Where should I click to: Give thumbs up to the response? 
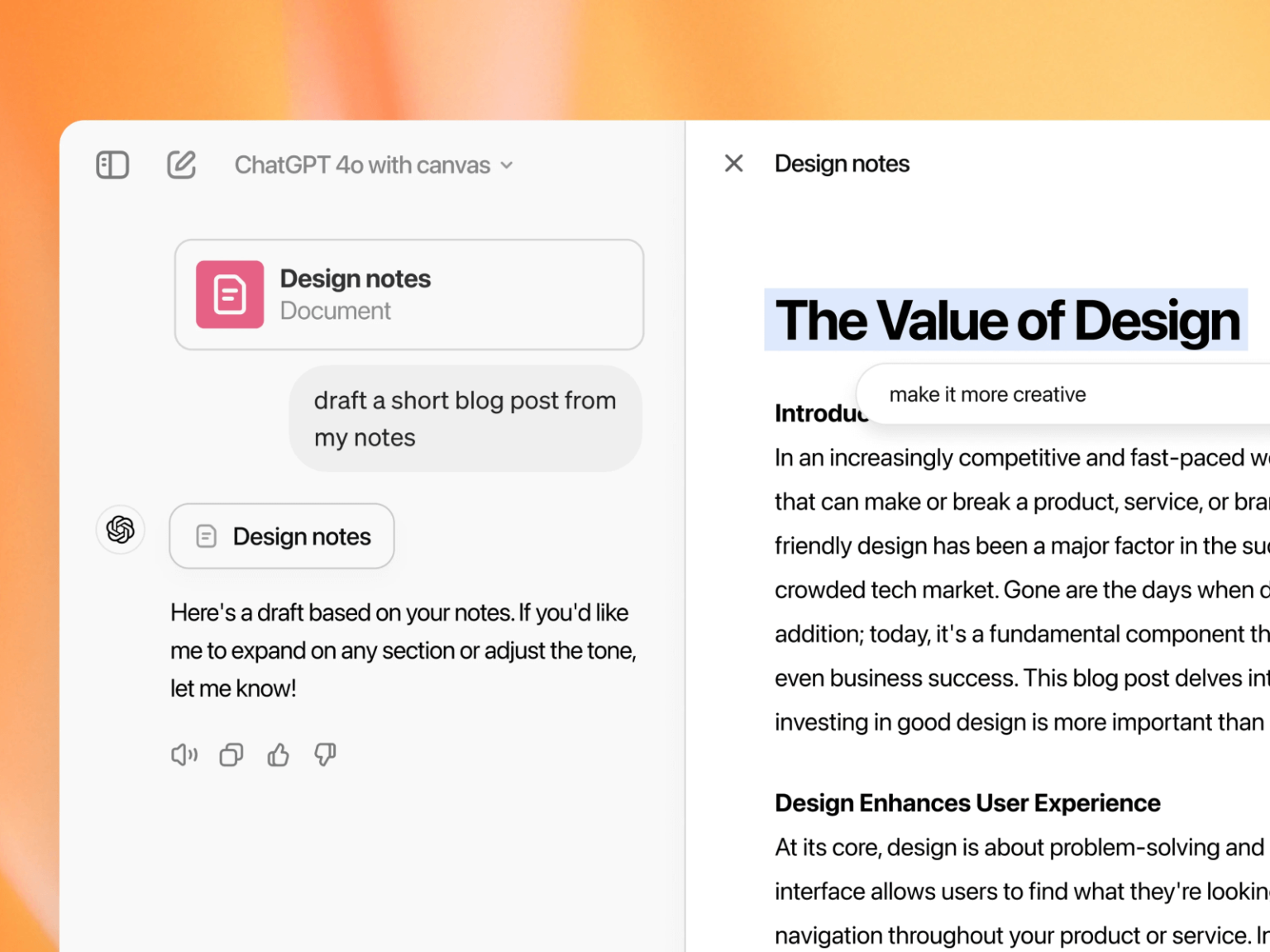tap(279, 754)
